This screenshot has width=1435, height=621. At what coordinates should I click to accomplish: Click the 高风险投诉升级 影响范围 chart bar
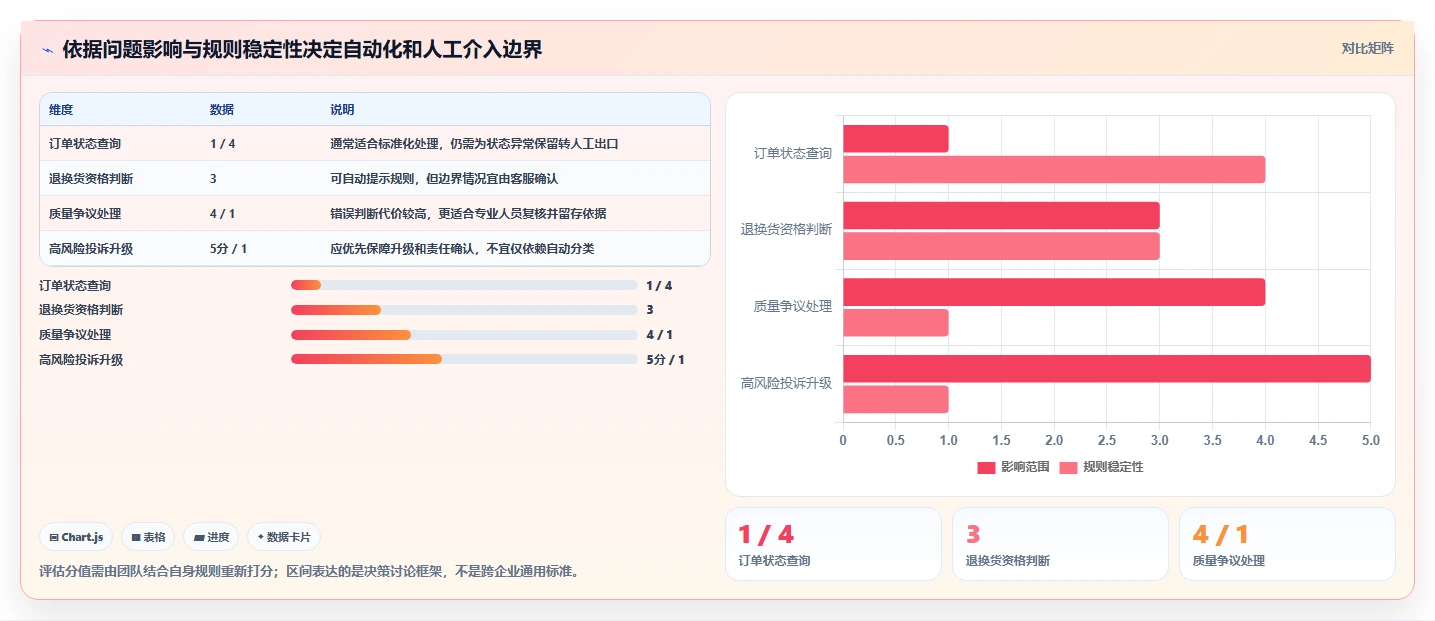(1107, 368)
